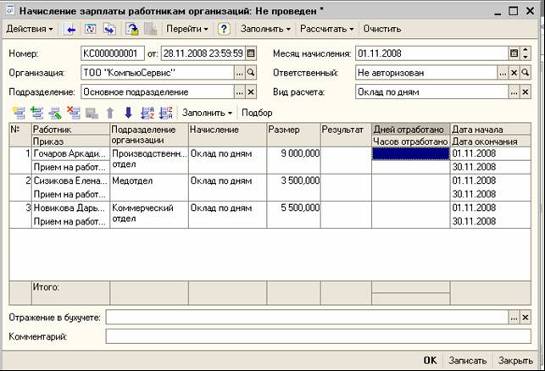
Task: Click the blue left-arrow find-in-list icon
Action: point(71,29)
